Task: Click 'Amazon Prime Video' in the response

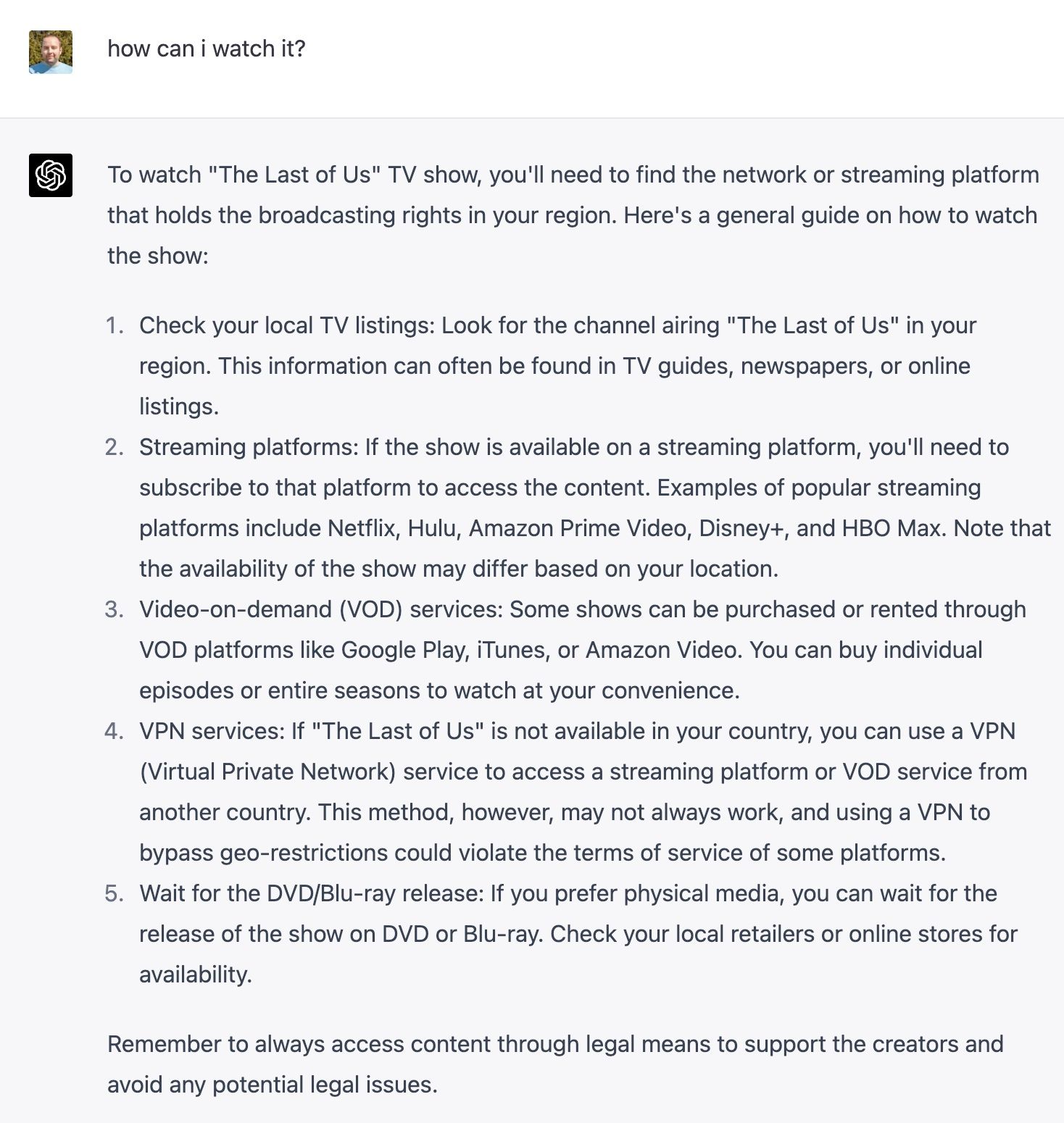Action: (x=578, y=528)
